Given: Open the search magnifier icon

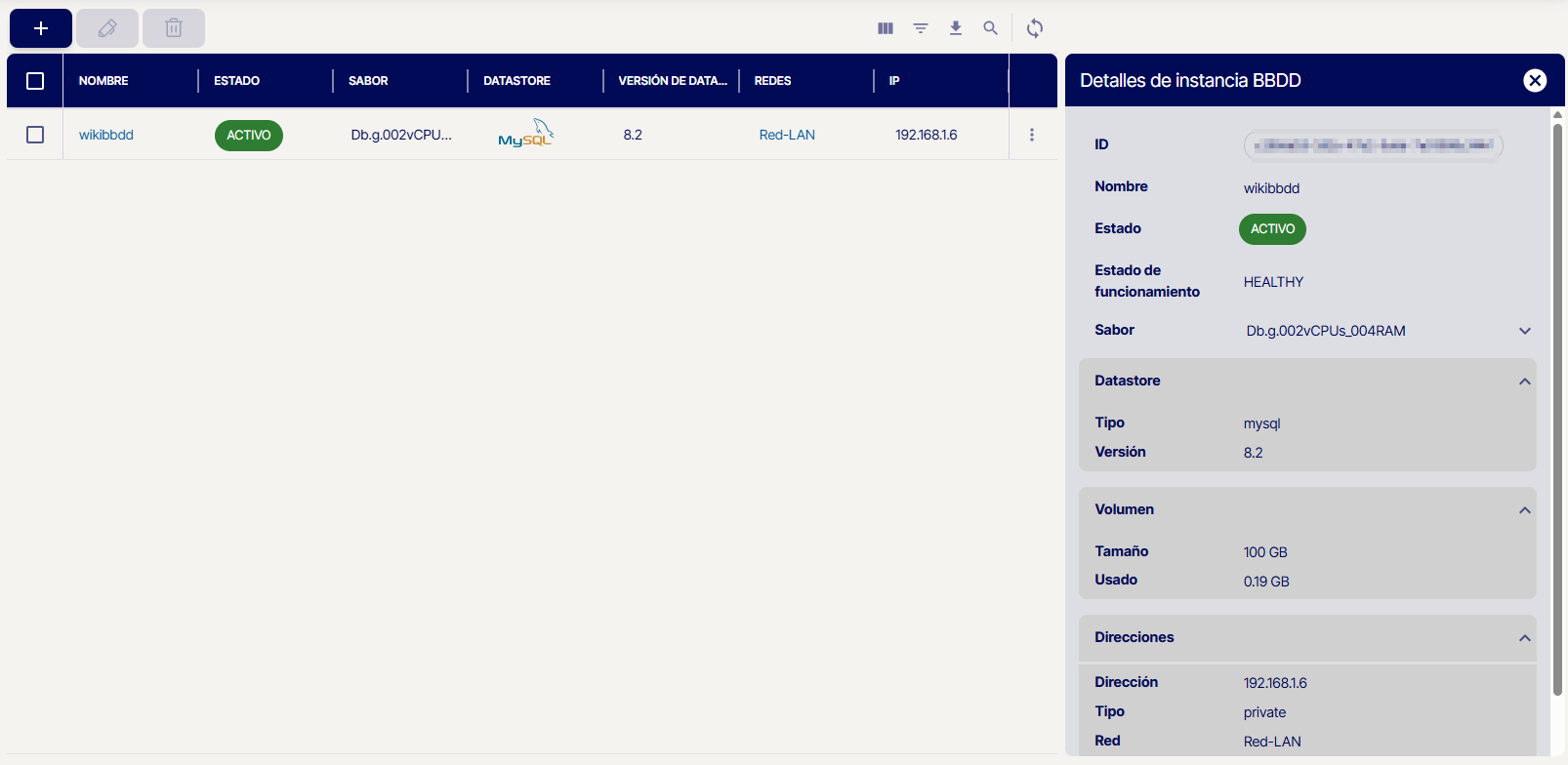Looking at the screenshot, I should (x=991, y=28).
